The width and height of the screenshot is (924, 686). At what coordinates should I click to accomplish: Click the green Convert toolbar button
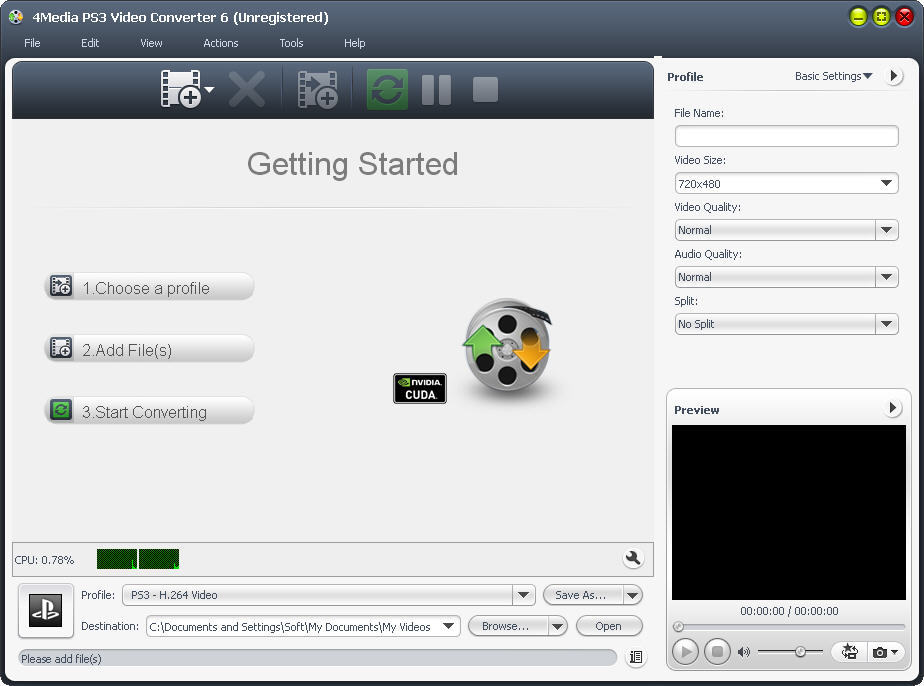coord(387,89)
